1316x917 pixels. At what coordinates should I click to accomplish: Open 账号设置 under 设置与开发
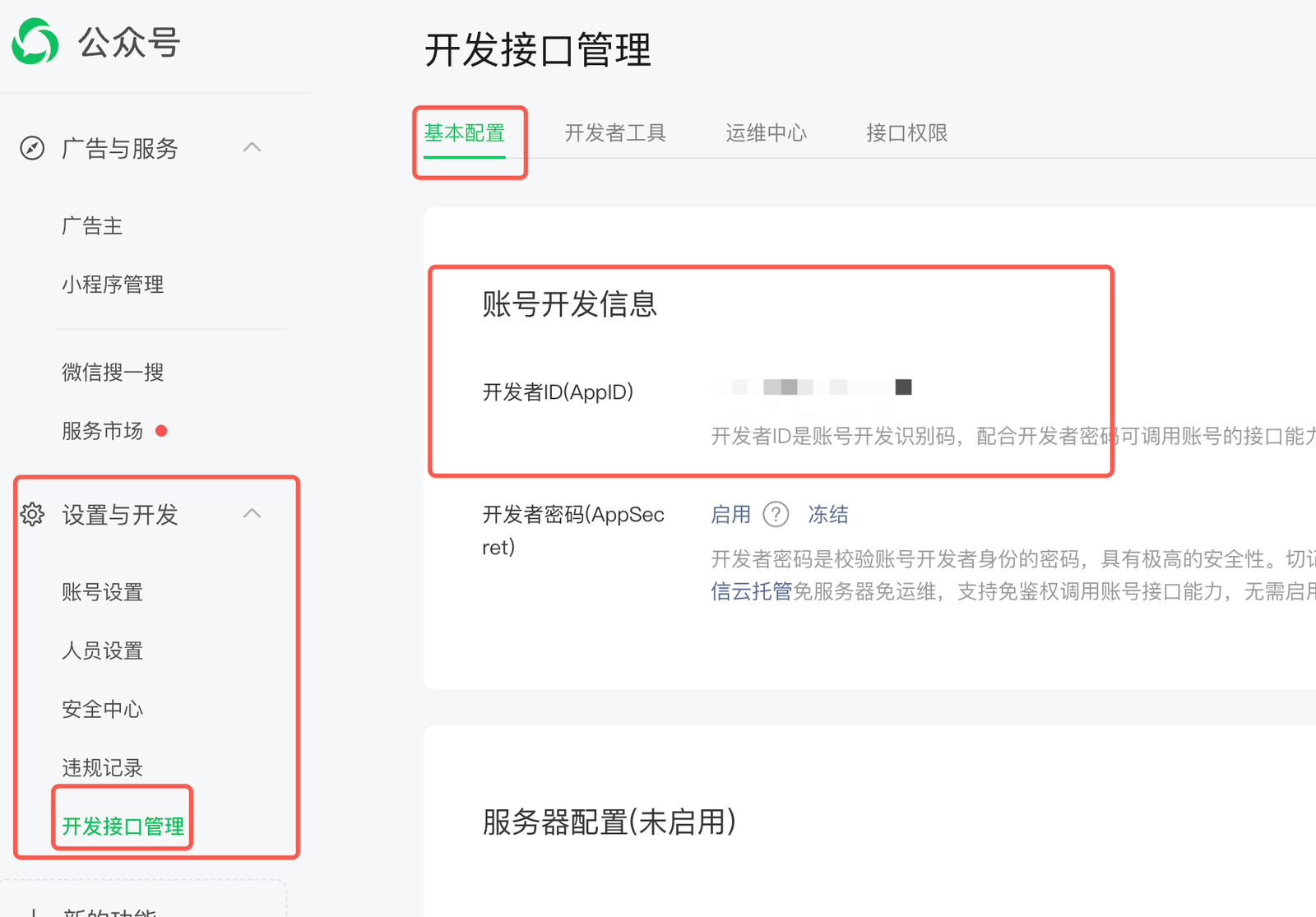pos(103,592)
